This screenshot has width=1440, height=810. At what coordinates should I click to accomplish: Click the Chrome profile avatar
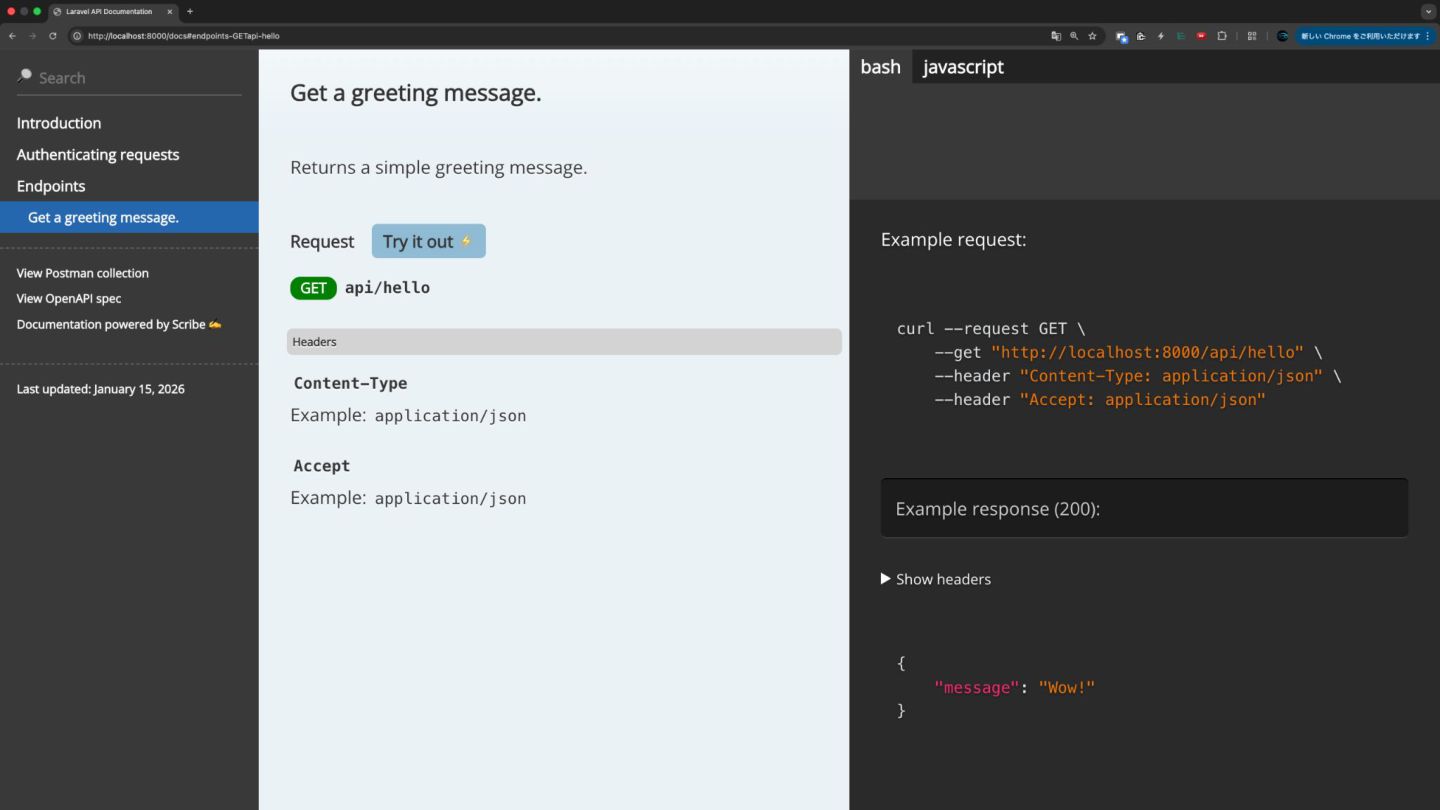[x=1282, y=36]
